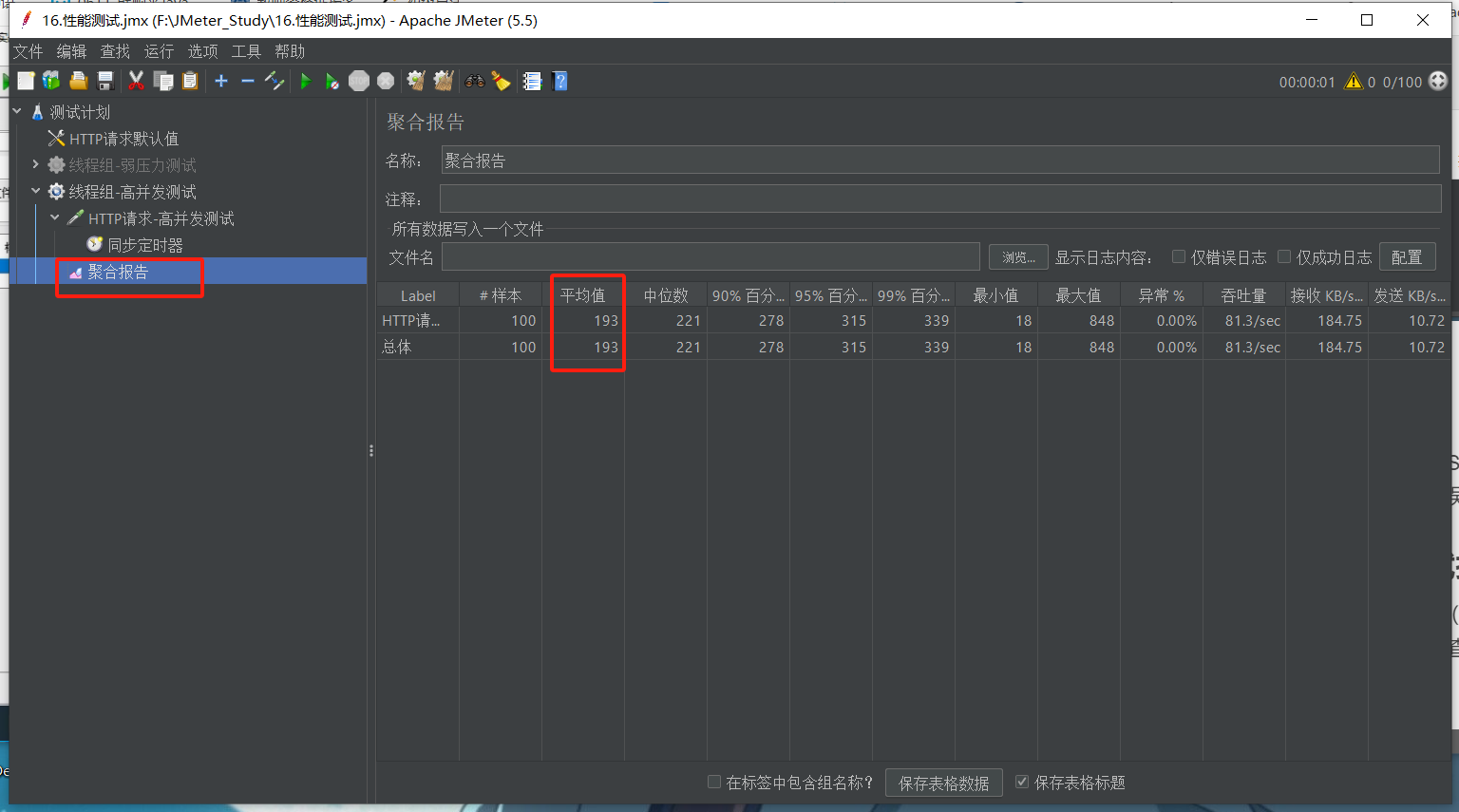
Task: Paste the element with the clipboard icon
Action: pos(190,81)
